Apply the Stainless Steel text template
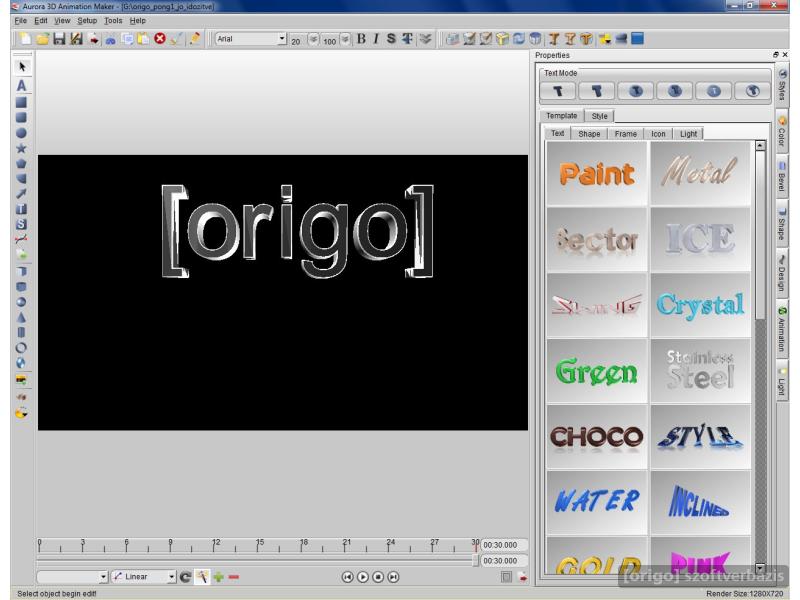 tap(701, 371)
